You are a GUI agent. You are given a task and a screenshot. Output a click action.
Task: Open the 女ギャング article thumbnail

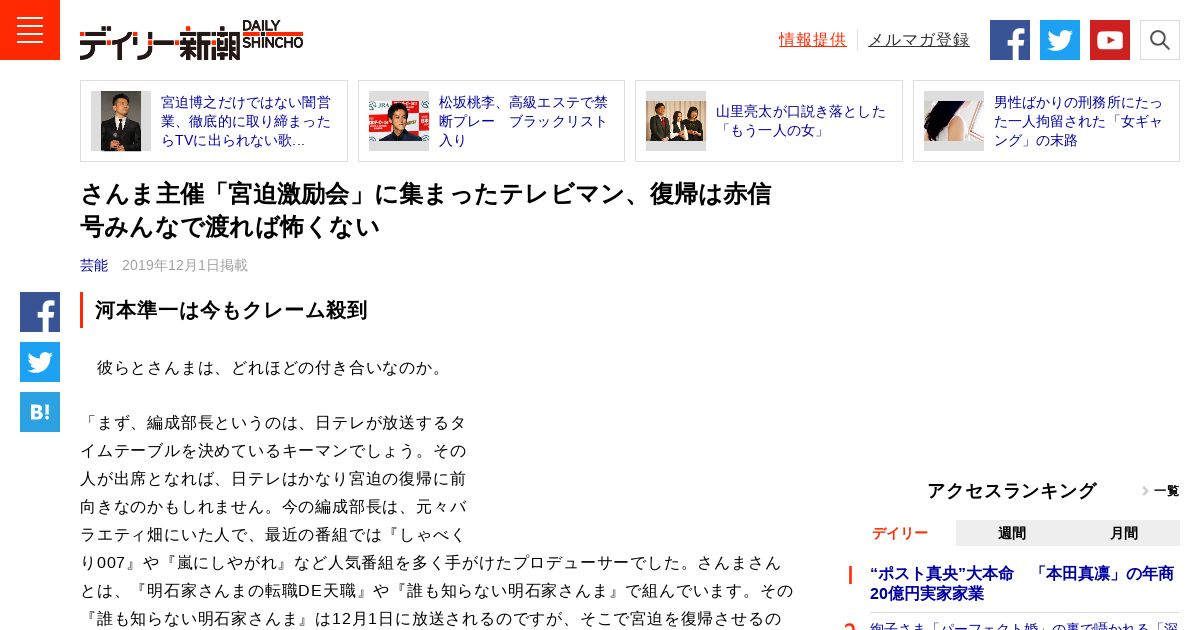(954, 121)
